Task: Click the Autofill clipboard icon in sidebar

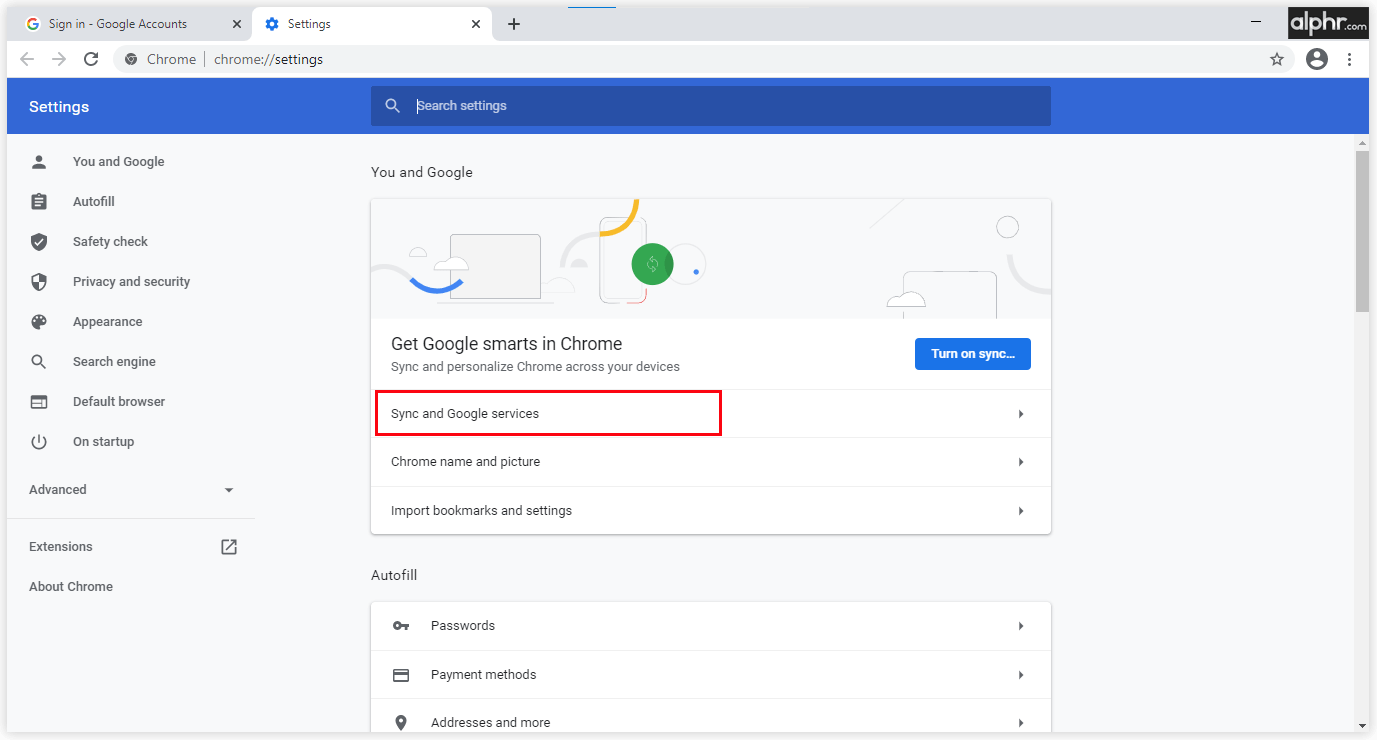Action: (x=38, y=201)
